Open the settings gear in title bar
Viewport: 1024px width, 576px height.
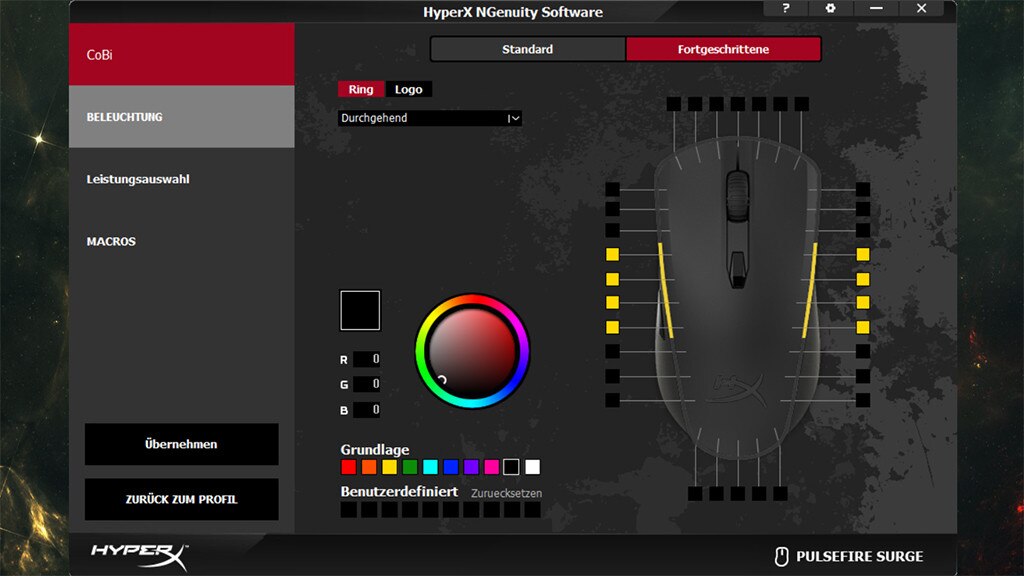click(830, 8)
